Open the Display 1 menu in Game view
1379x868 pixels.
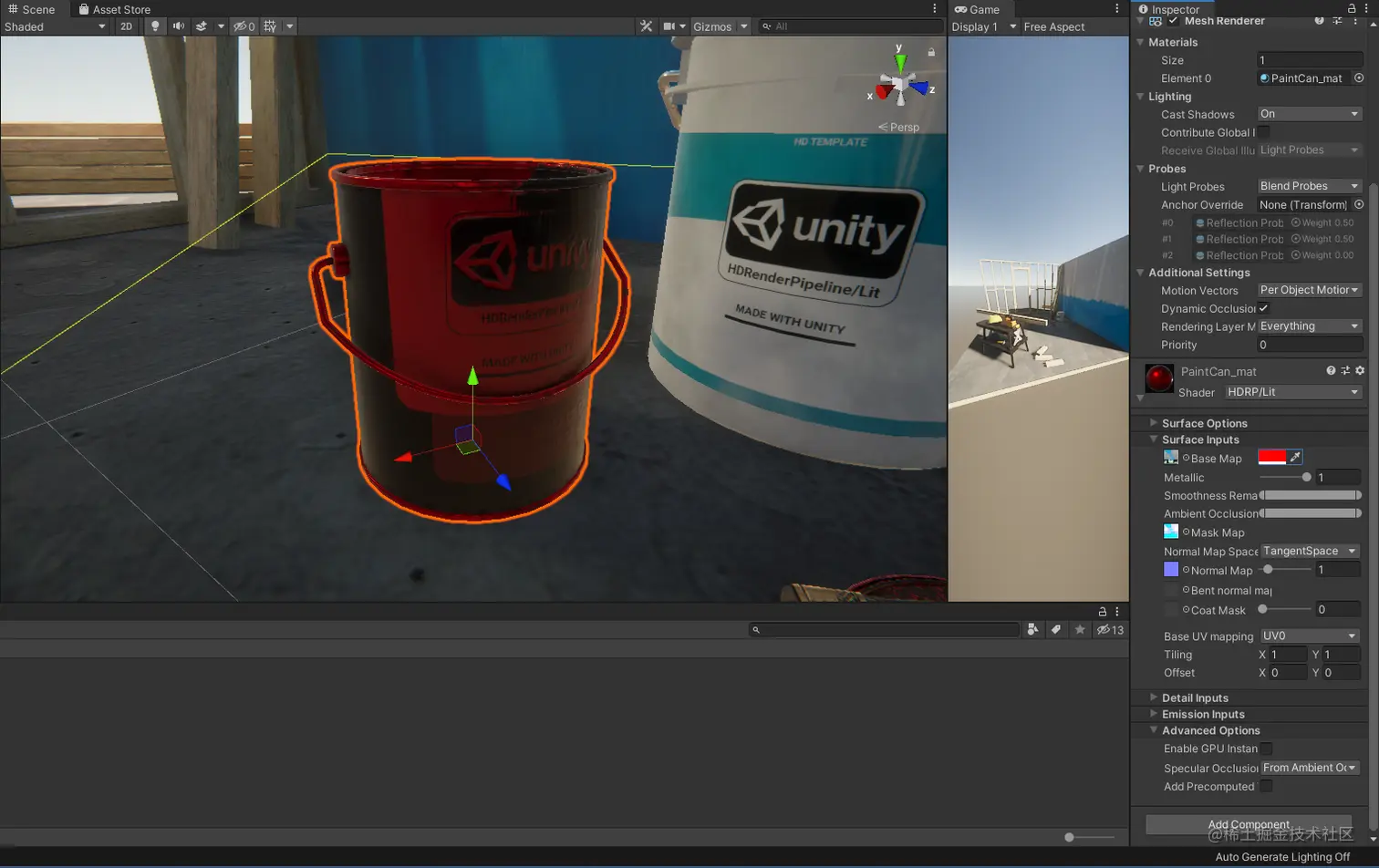[984, 26]
